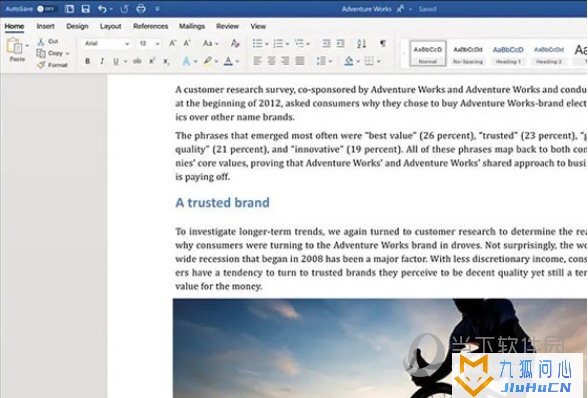Switch to the View tab
Image resolution: width=588 pixels, height=398 pixels.
pos(258,26)
